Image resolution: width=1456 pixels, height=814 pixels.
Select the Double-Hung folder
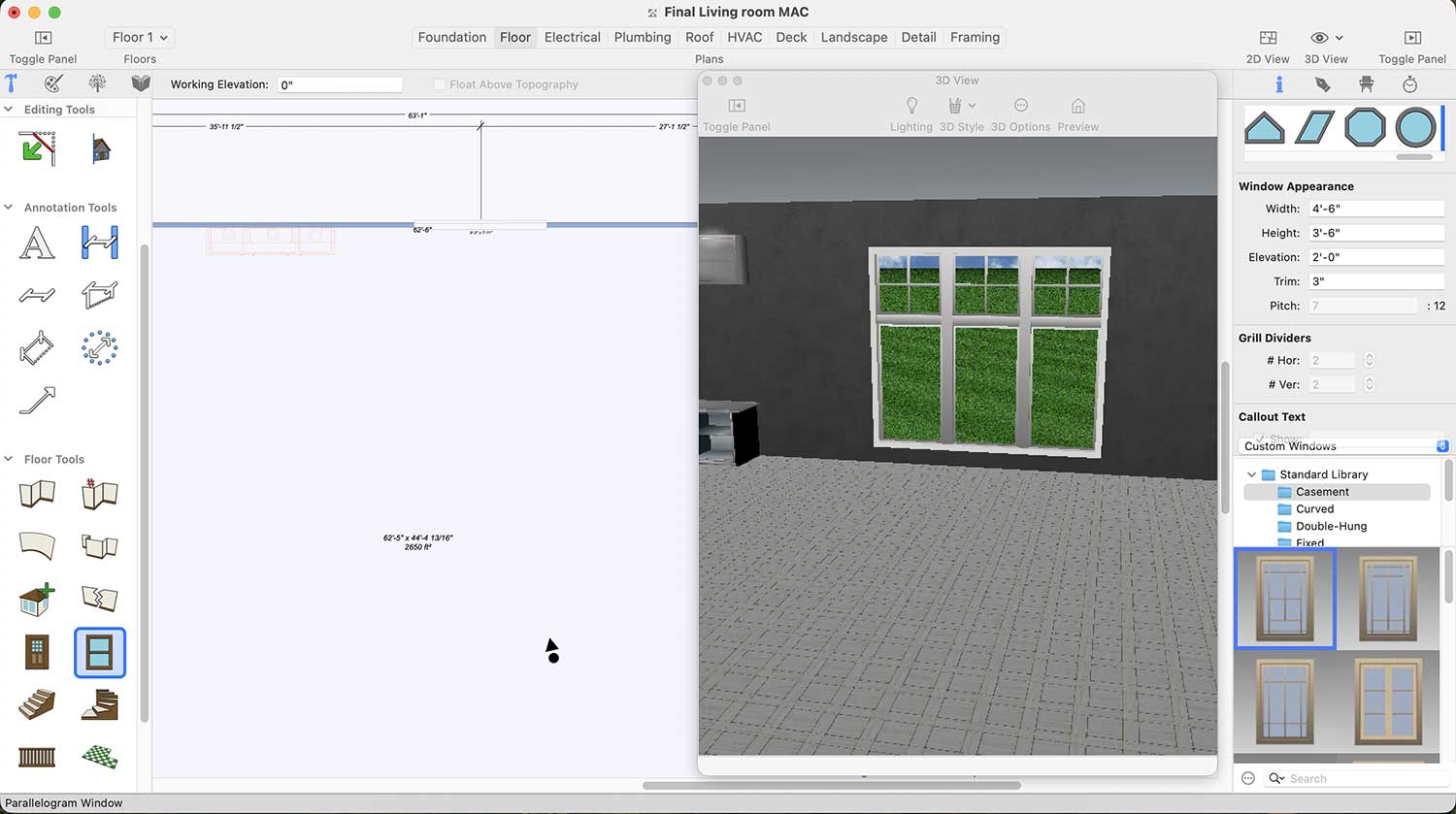pos(1331,526)
